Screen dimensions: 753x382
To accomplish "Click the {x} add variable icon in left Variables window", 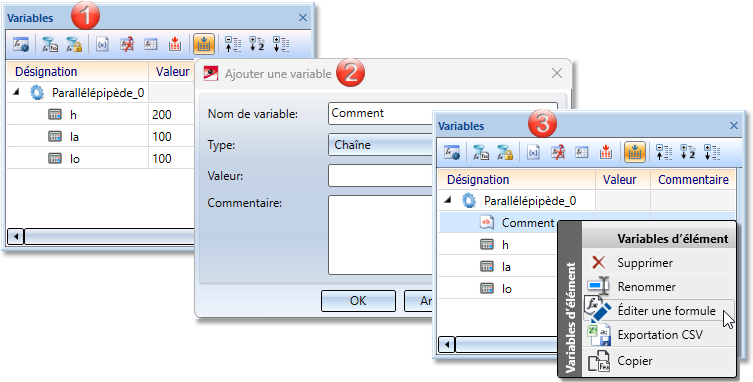I will click(102, 44).
